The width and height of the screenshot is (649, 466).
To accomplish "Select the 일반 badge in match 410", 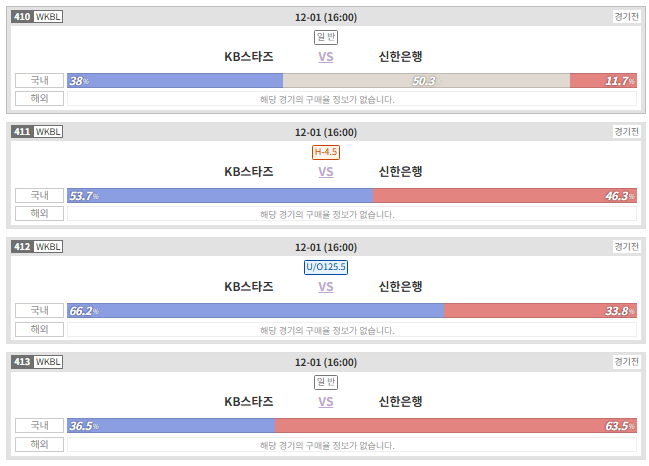I will pyautogui.click(x=326, y=37).
